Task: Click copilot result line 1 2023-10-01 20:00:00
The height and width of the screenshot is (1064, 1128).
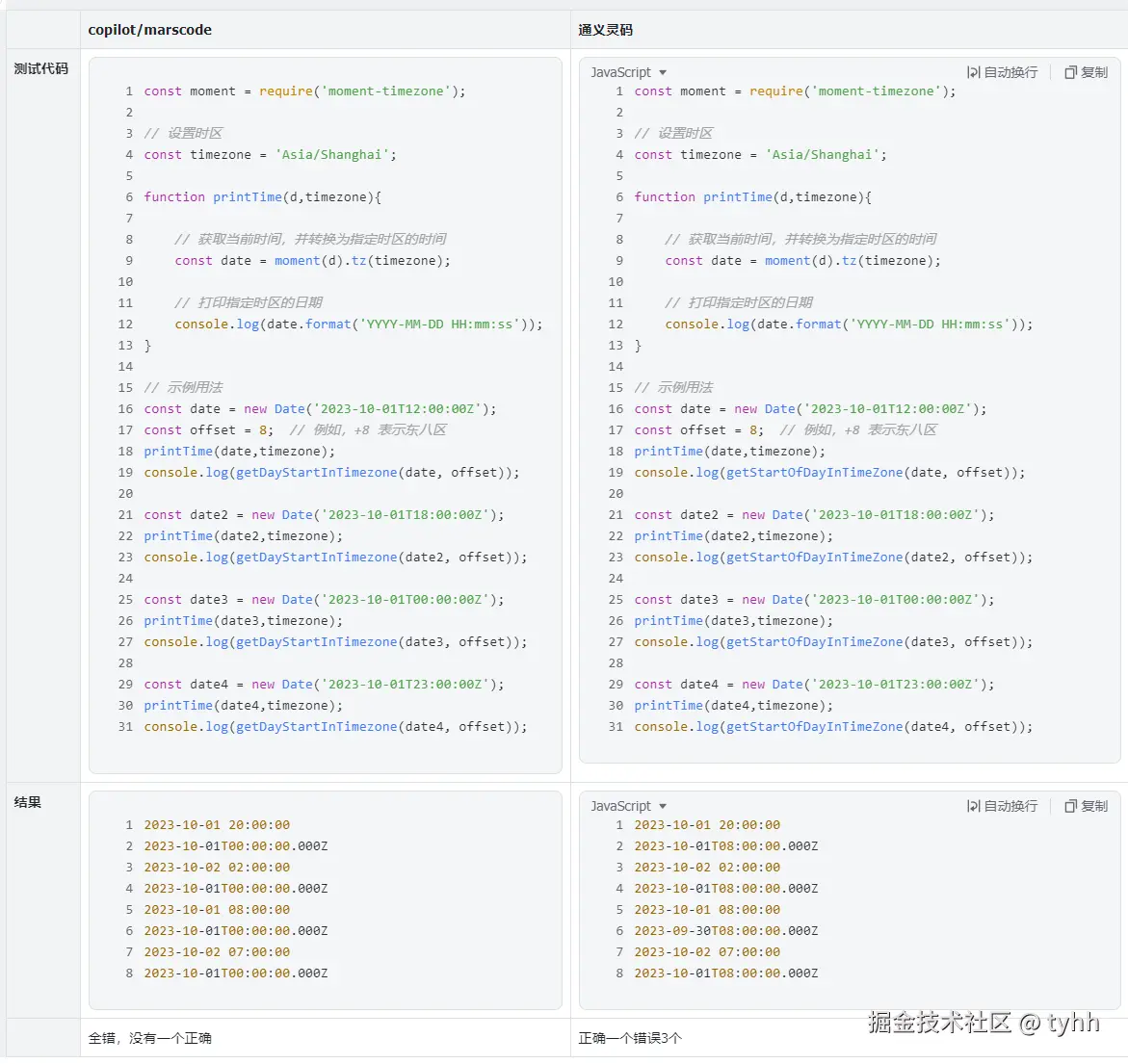Action: (217, 825)
